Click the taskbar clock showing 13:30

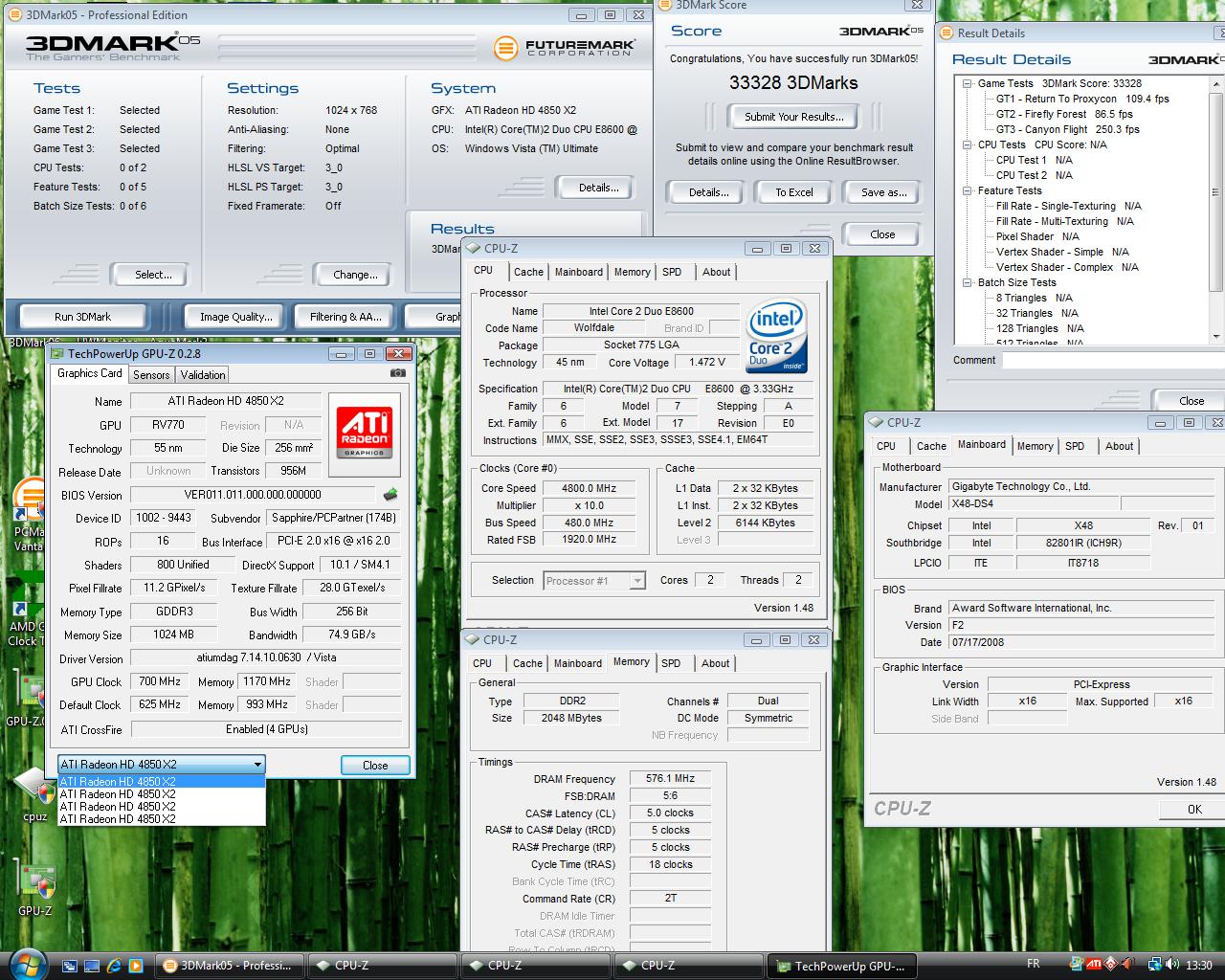[x=1198, y=965]
